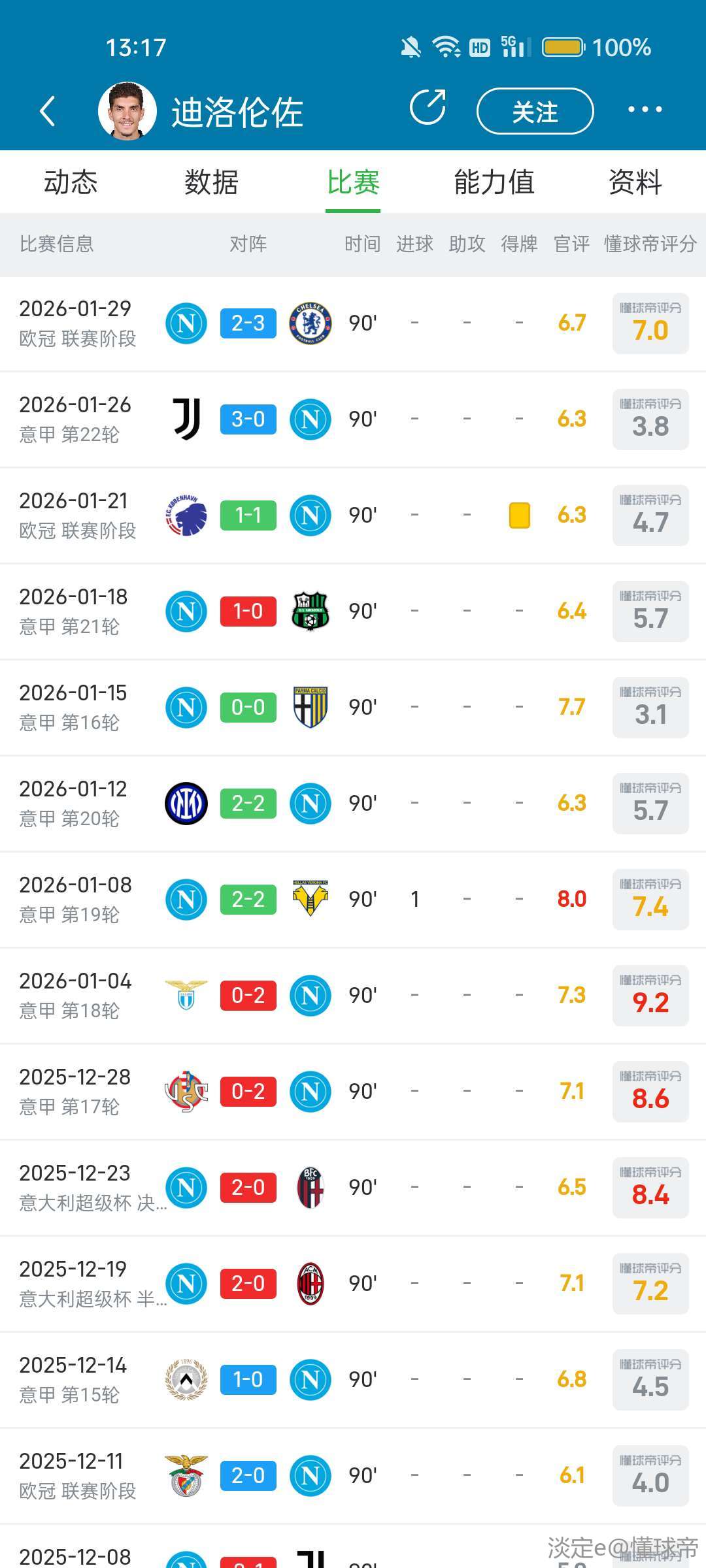Tap the Sassuolo club badge
Viewport: 706px width, 1568px height.
pos(311,611)
